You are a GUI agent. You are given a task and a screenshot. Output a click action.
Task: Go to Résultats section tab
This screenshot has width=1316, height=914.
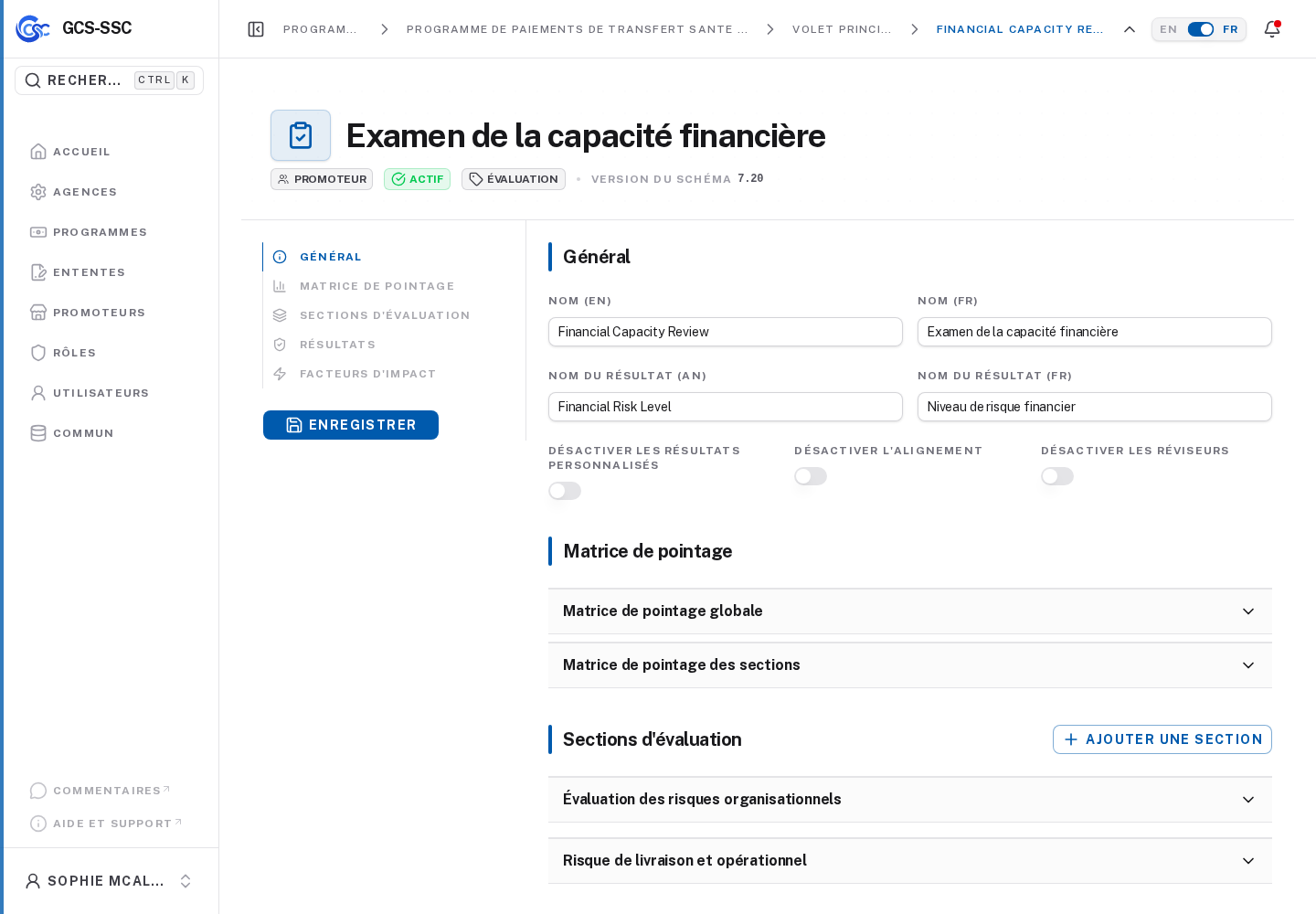pos(337,345)
